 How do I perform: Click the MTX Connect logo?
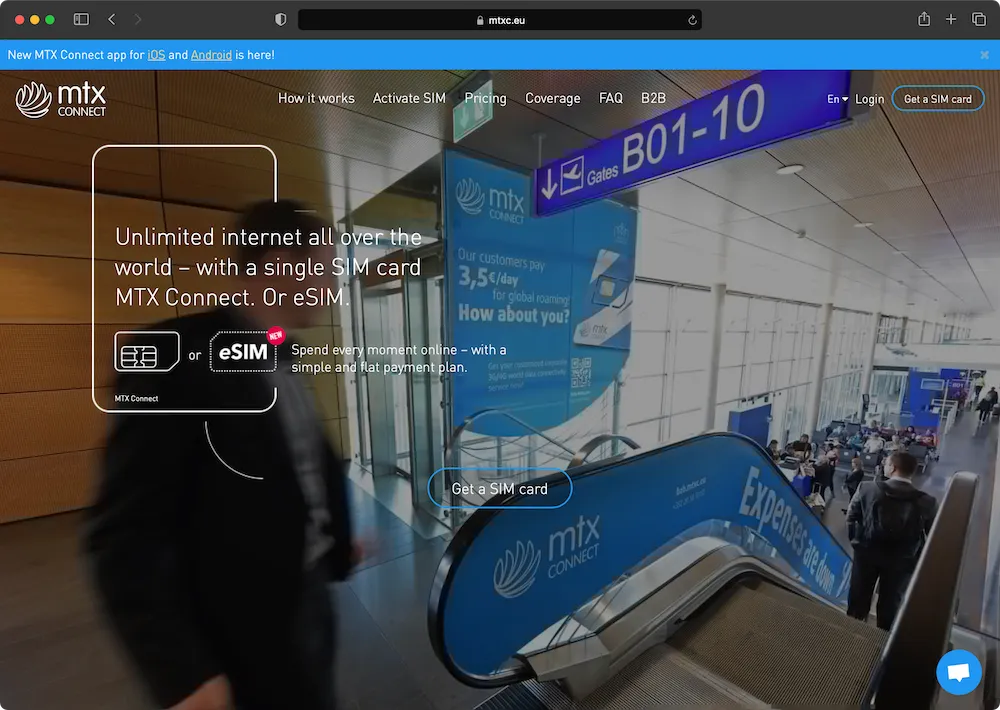pyautogui.click(x=61, y=100)
